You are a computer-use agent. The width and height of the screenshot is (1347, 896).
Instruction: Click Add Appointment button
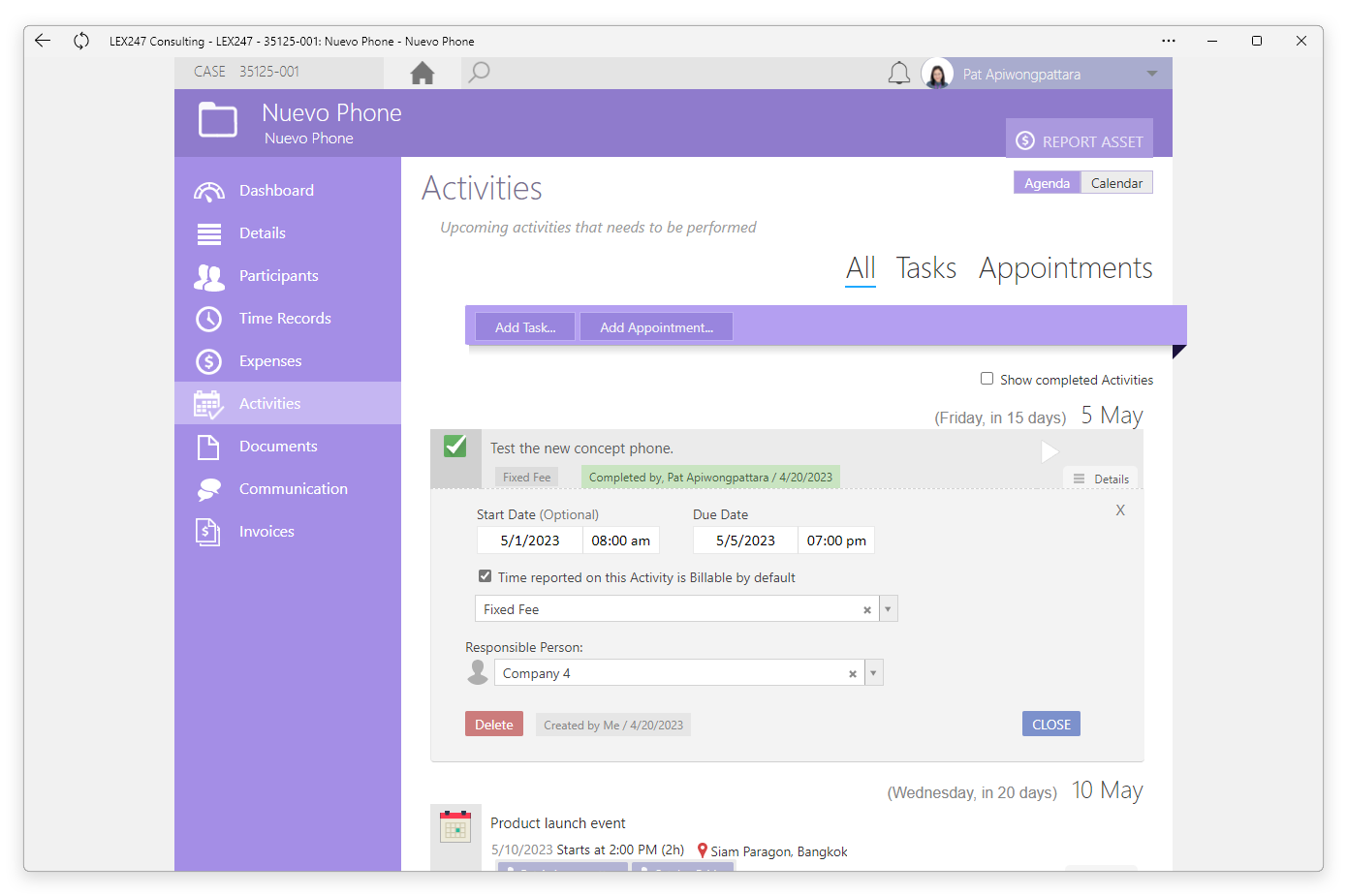pos(656,327)
